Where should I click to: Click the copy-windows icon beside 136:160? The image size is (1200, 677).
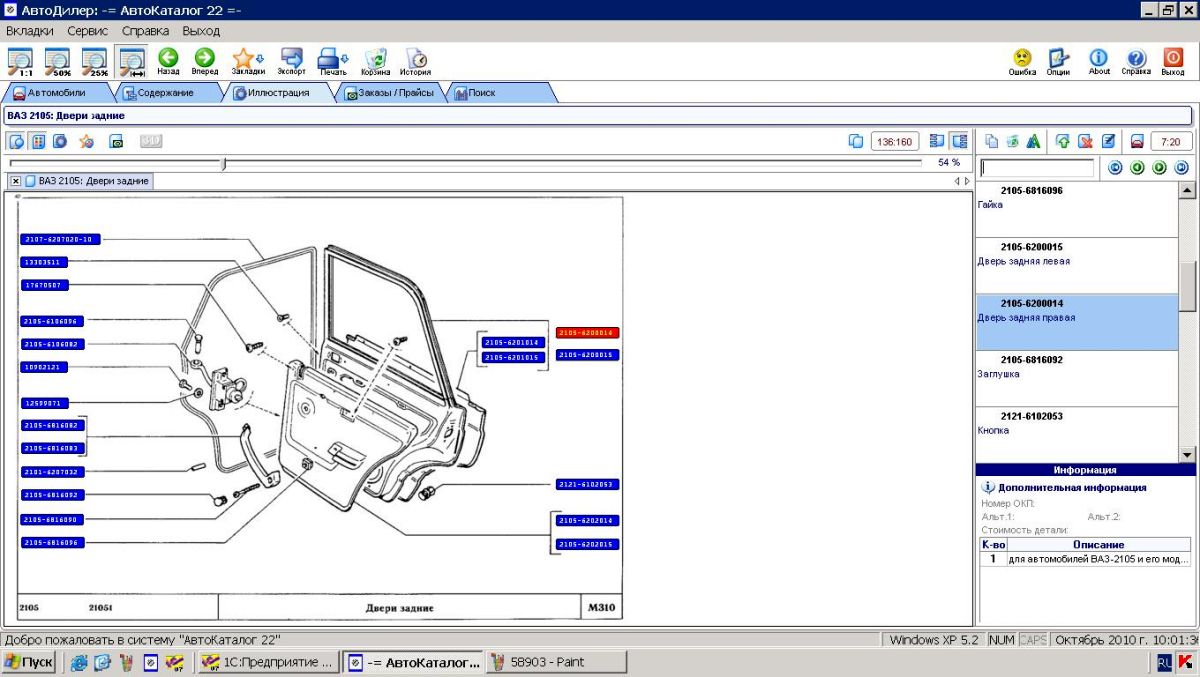pyautogui.click(x=855, y=141)
